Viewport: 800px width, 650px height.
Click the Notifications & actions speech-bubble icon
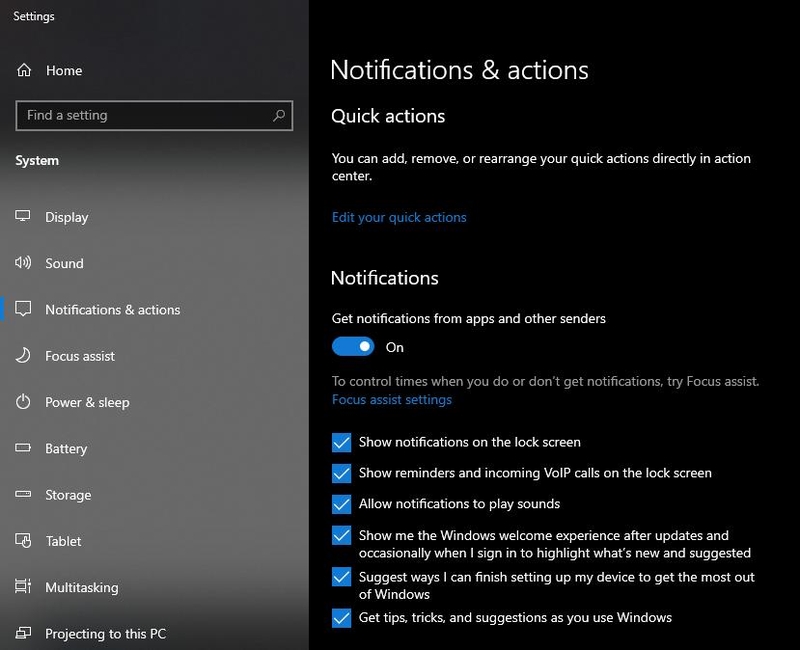pos(23,309)
